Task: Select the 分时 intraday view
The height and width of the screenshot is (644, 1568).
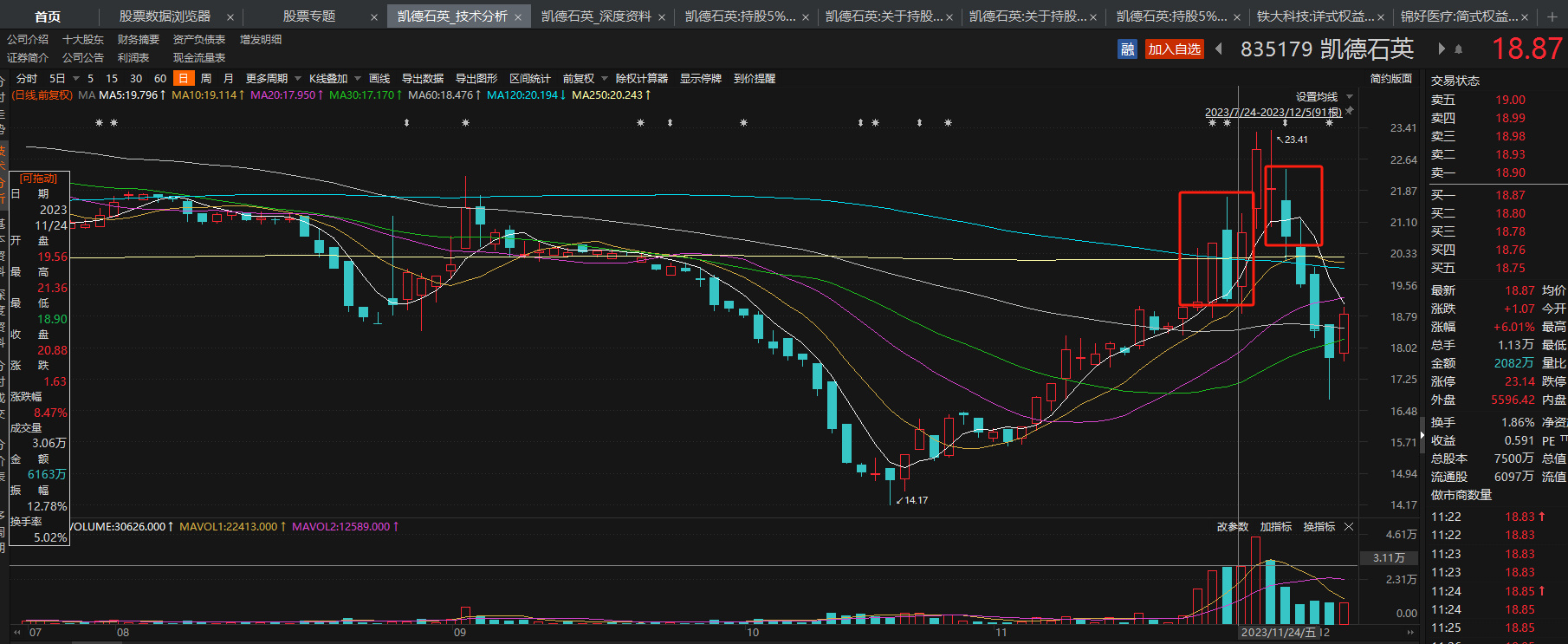Action: tap(27, 79)
